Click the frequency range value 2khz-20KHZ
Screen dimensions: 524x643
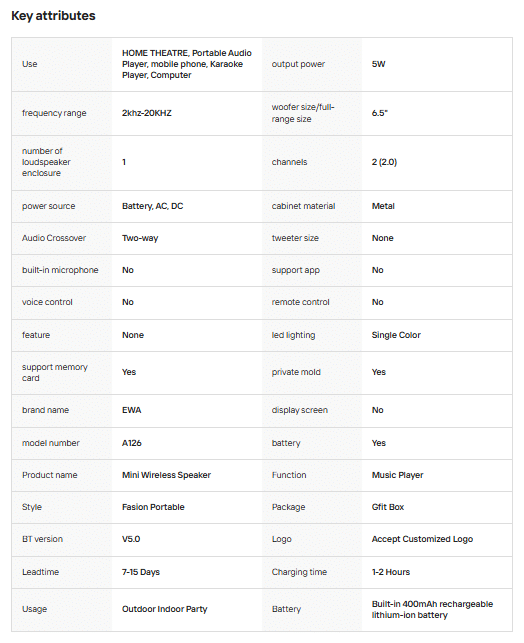click(147, 113)
